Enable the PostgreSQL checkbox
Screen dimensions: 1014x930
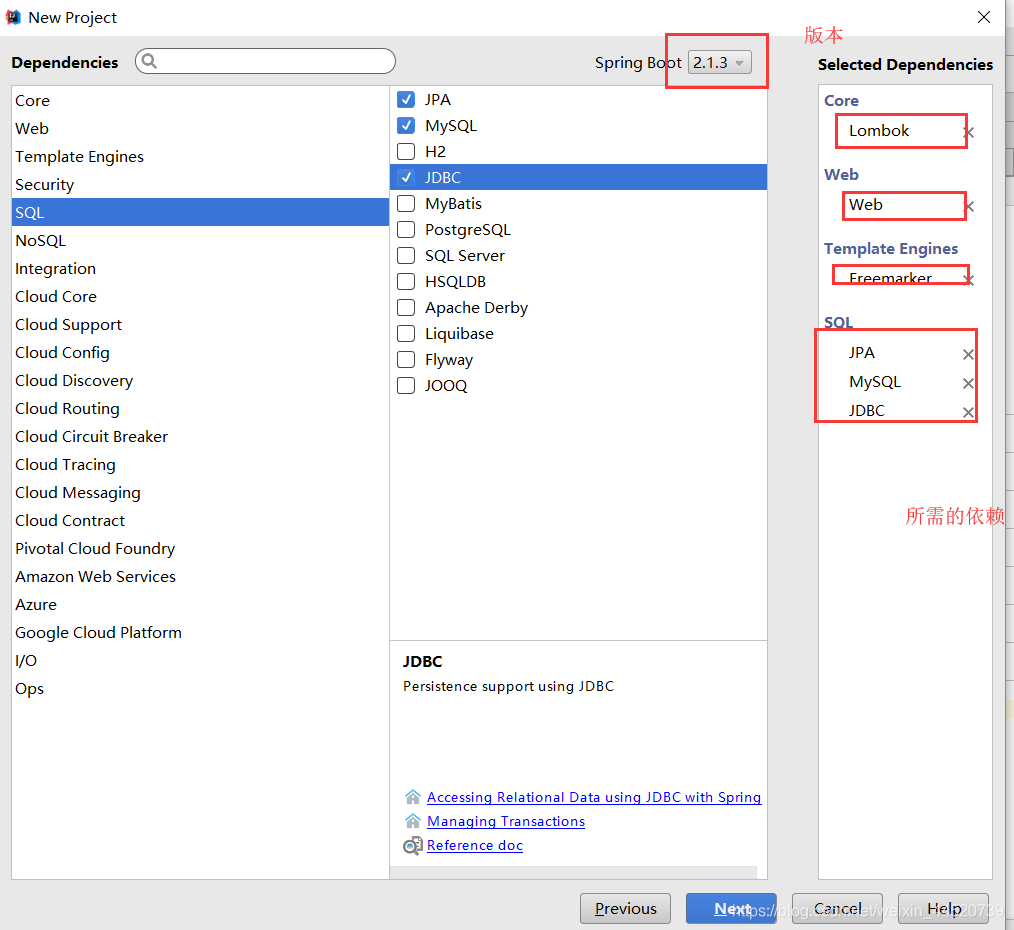coord(406,230)
